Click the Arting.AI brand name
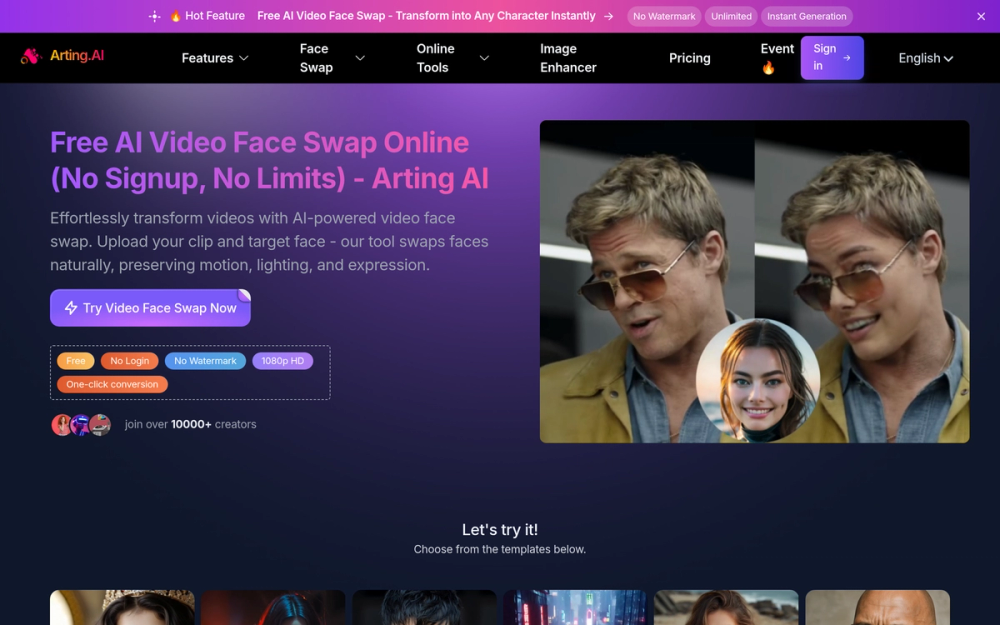The height and width of the screenshot is (625, 1000). [x=77, y=55]
